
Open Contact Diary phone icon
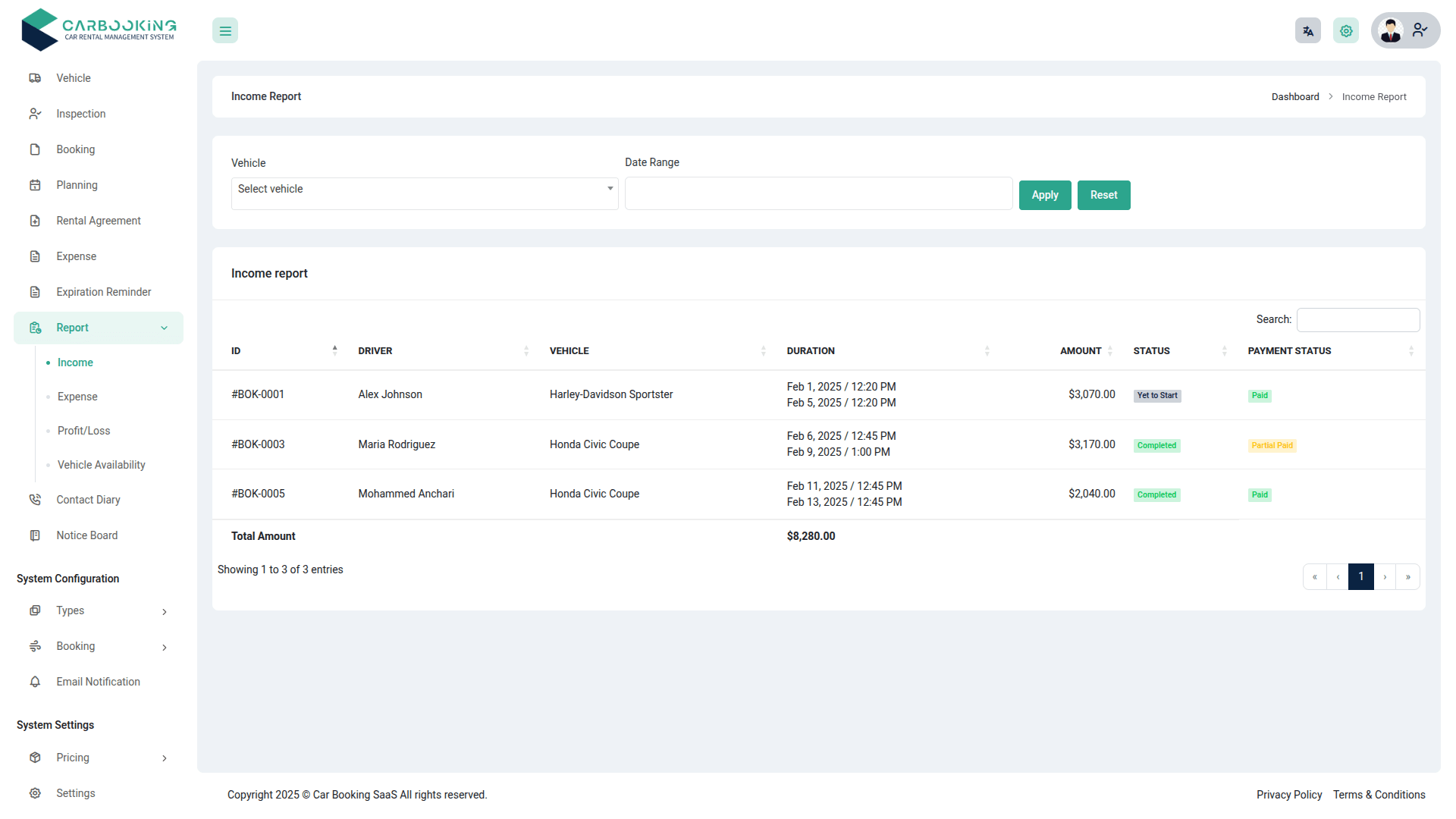[35, 500]
